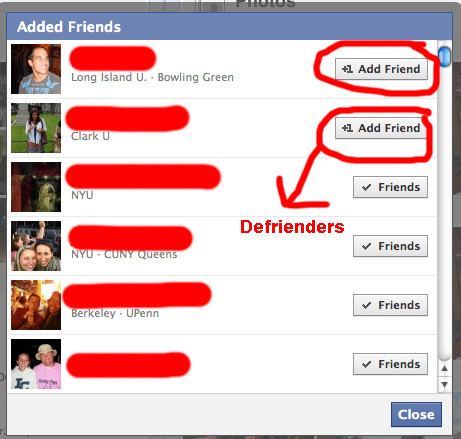Close the Added Friends dialog
Screen dimensions: 461x439
416,414
